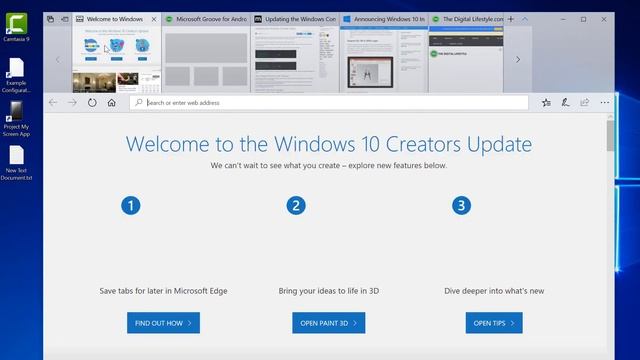Viewport: 640px width, 360px height.
Task: Click "Dive deeper into what's new" text
Action: [x=494, y=291]
